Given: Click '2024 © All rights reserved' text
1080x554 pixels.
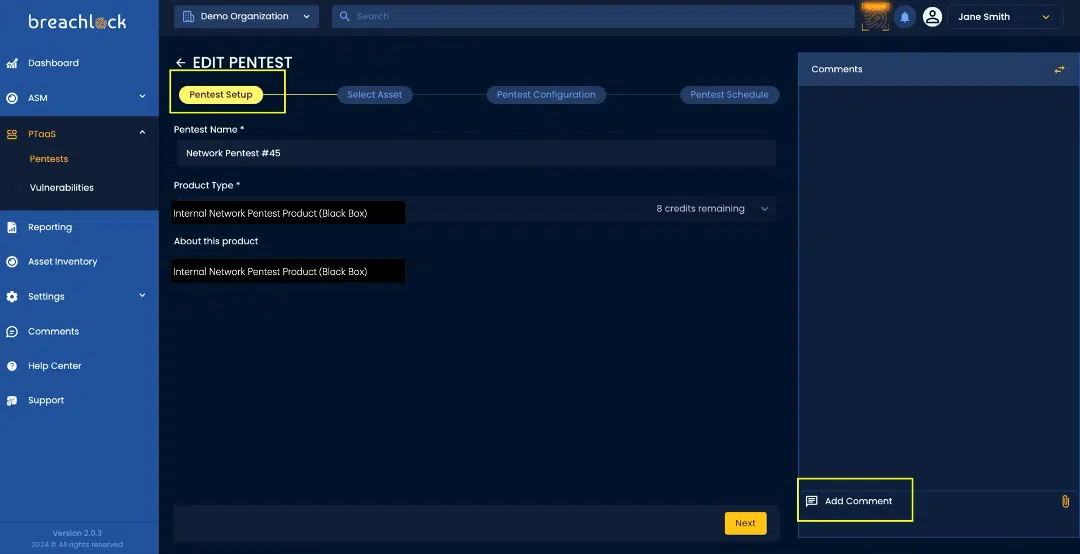Looking at the screenshot, I should (77, 544).
